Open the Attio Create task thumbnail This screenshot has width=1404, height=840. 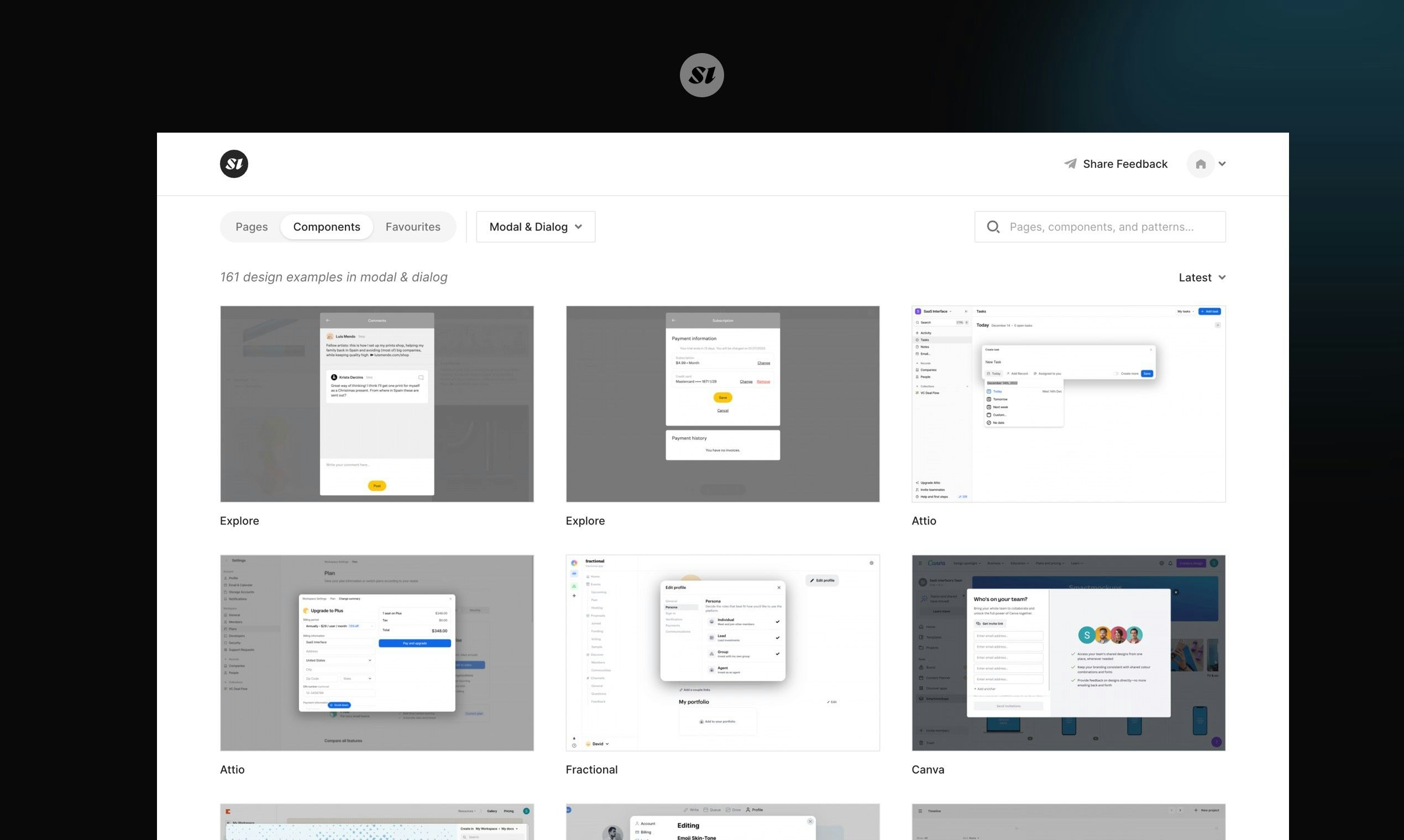[1068, 404]
